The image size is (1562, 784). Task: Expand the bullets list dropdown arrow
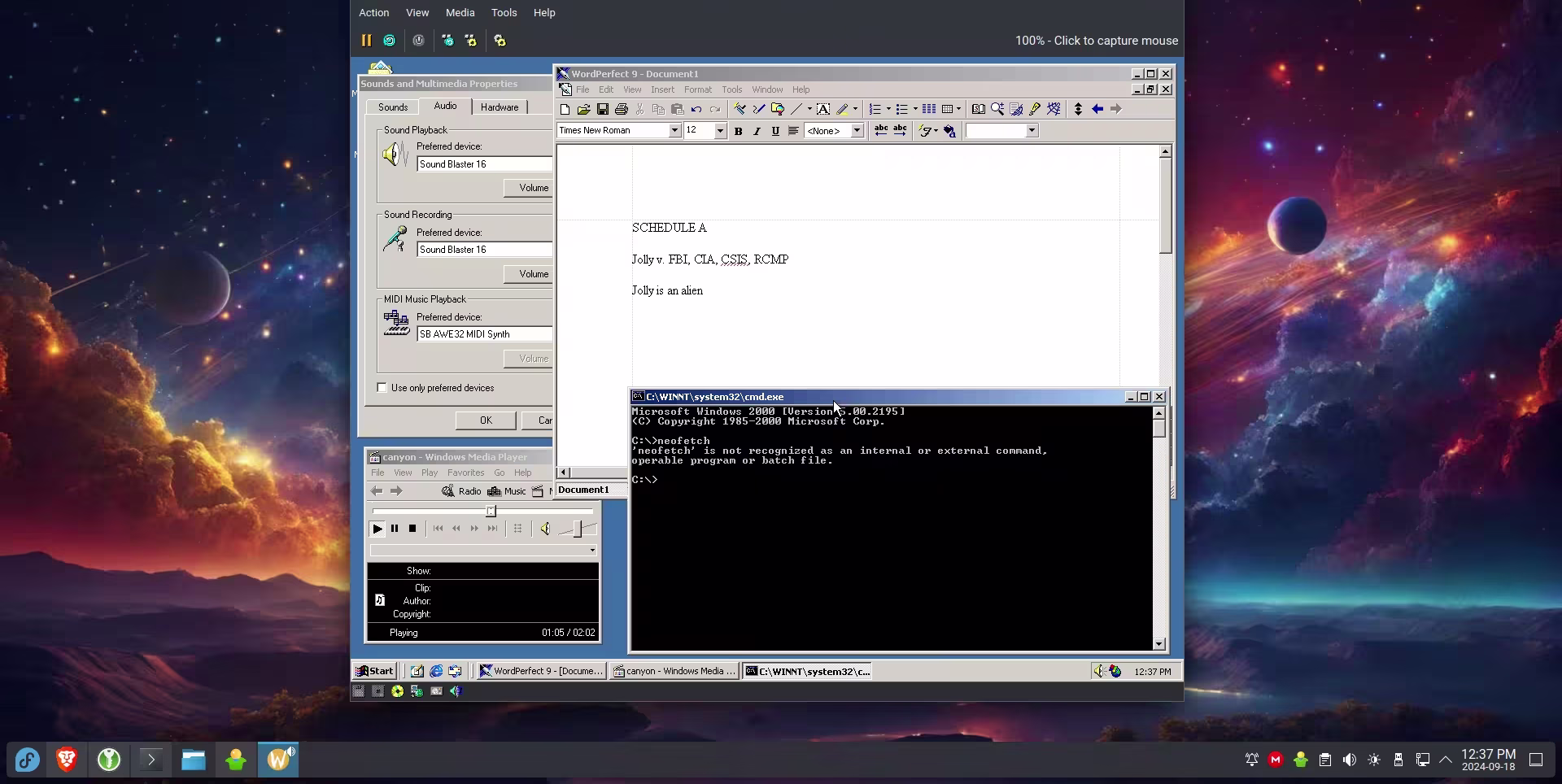click(915, 109)
